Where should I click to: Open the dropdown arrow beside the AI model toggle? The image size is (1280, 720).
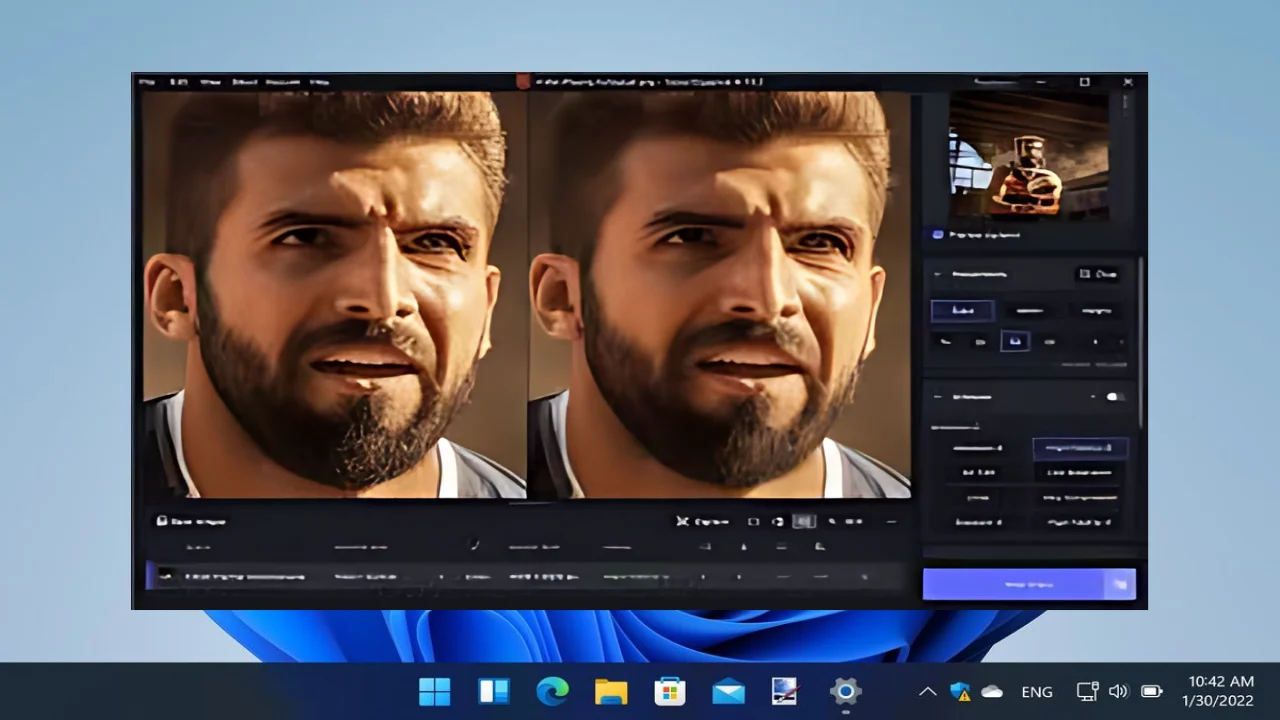[x=1092, y=397]
